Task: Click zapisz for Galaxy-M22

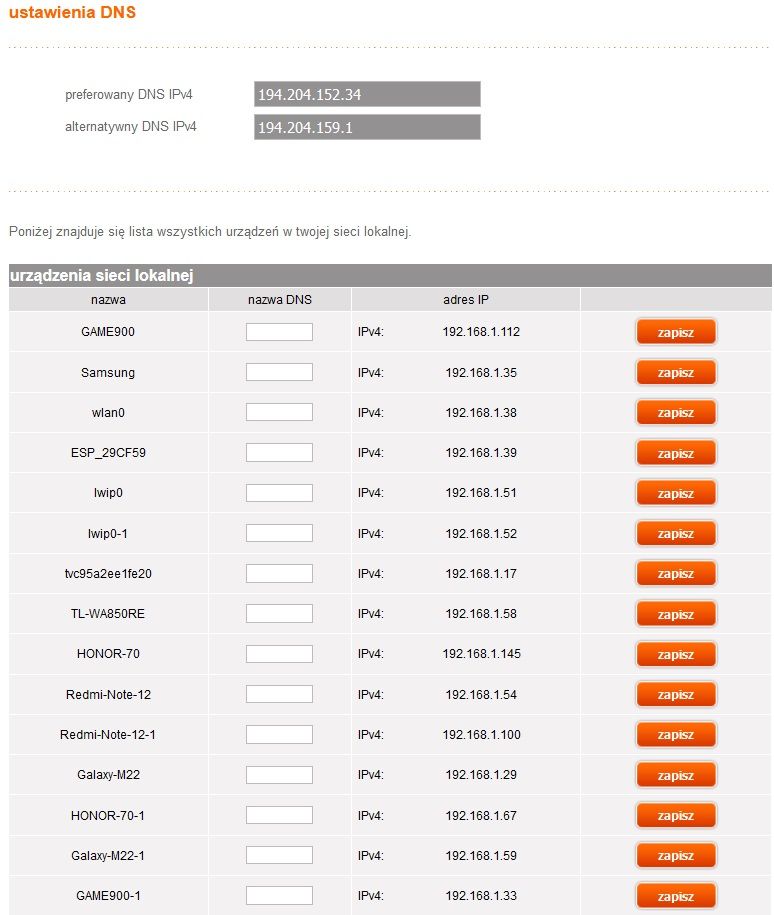Action: click(675, 775)
